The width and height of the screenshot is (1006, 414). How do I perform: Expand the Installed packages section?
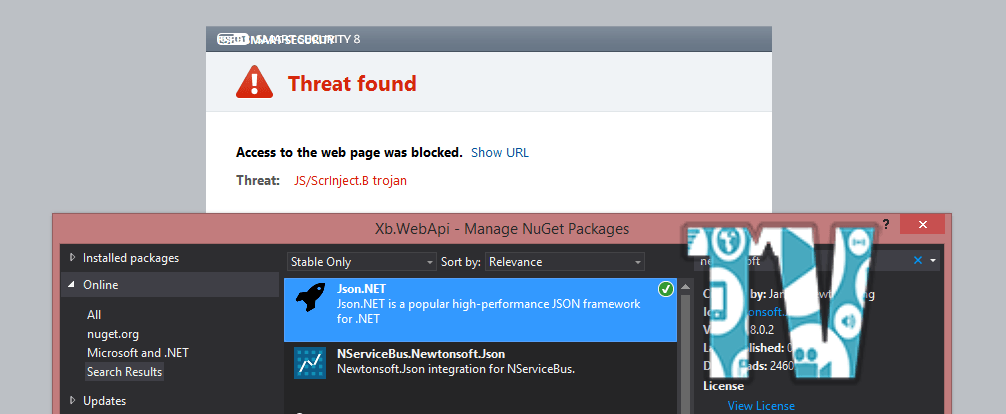[72, 258]
